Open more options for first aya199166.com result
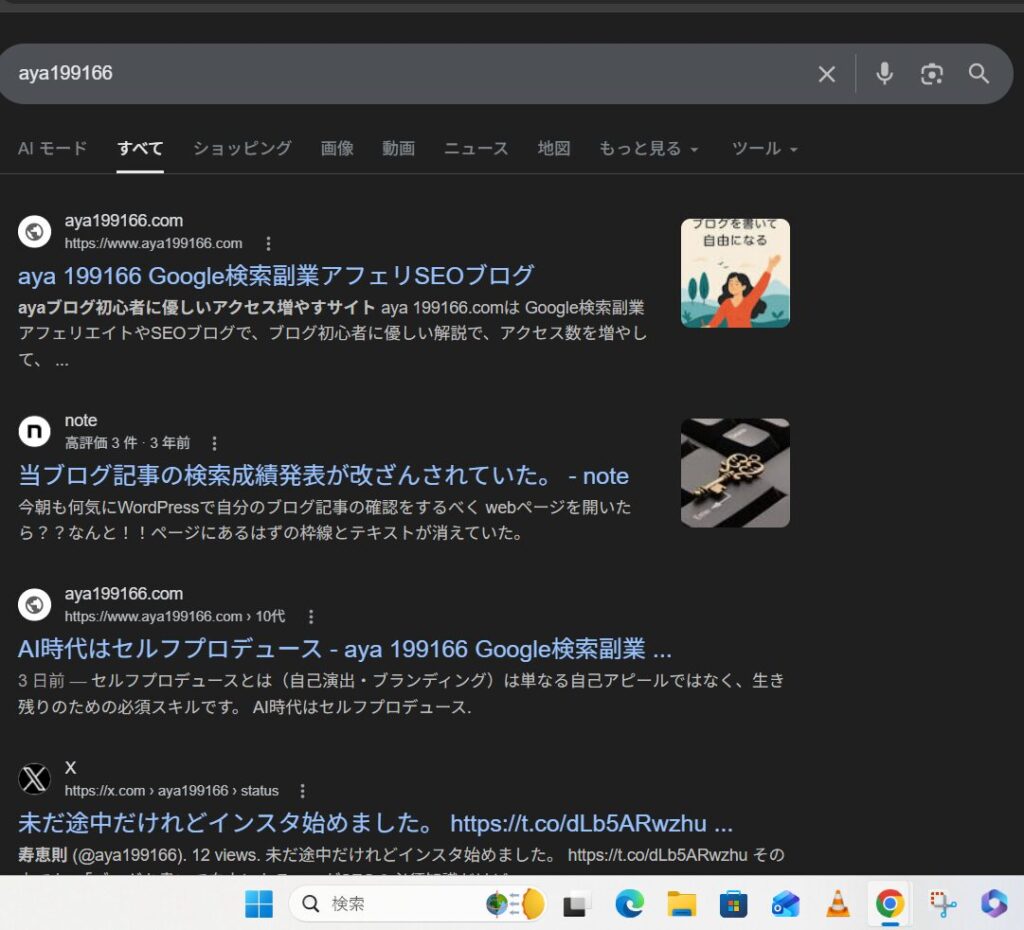The image size is (1024, 930). 268,244
